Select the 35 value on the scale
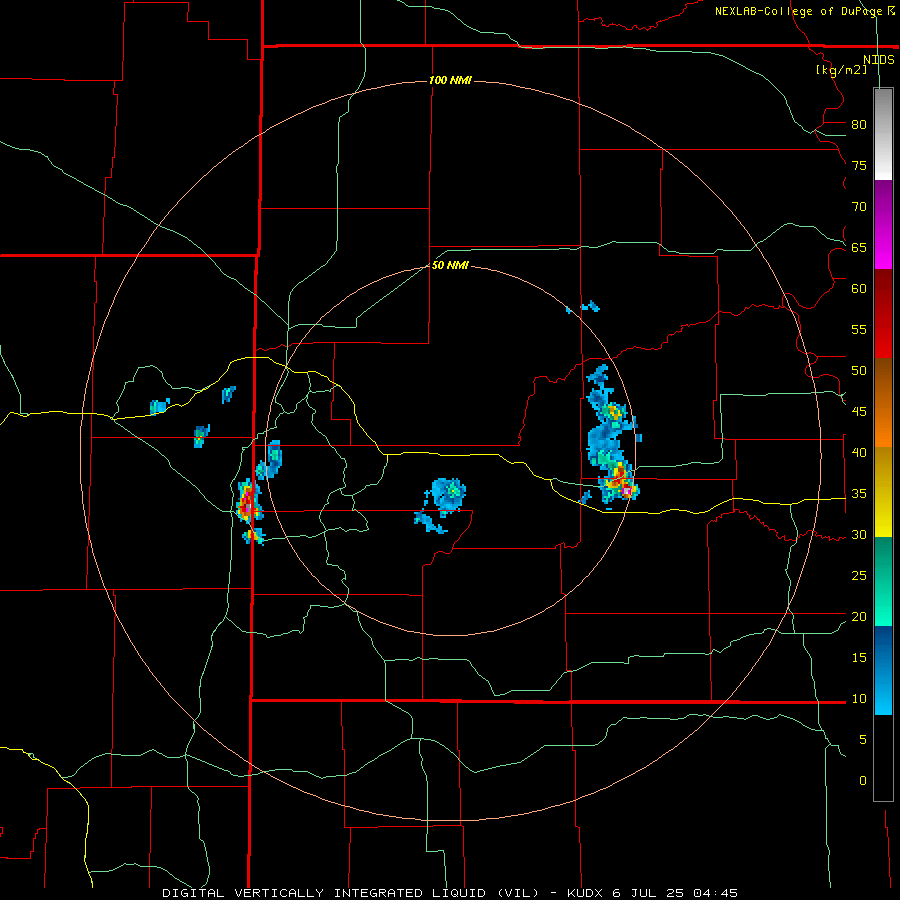 [859, 494]
